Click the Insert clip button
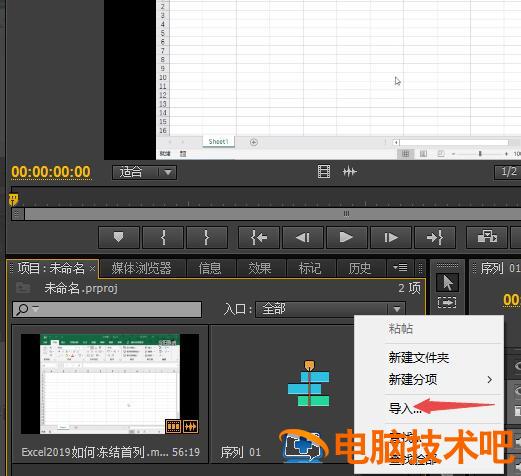Image resolution: width=521 pixels, height=476 pixels. [x=487, y=237]
